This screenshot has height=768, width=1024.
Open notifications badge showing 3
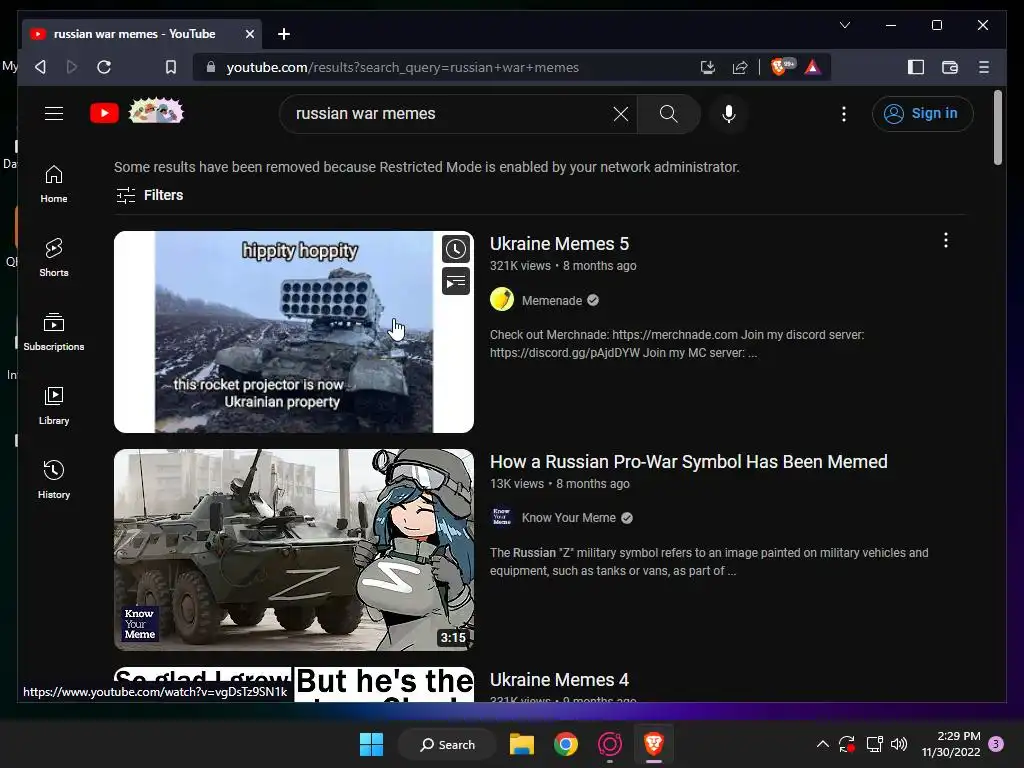coord(996,744)
